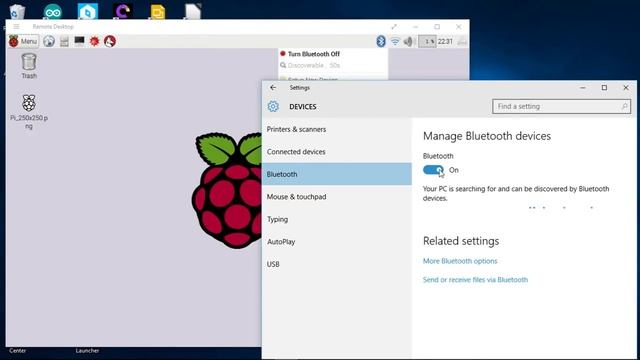Maximize the Settings window
Screen dimensions: 640x360
[604, 87]
